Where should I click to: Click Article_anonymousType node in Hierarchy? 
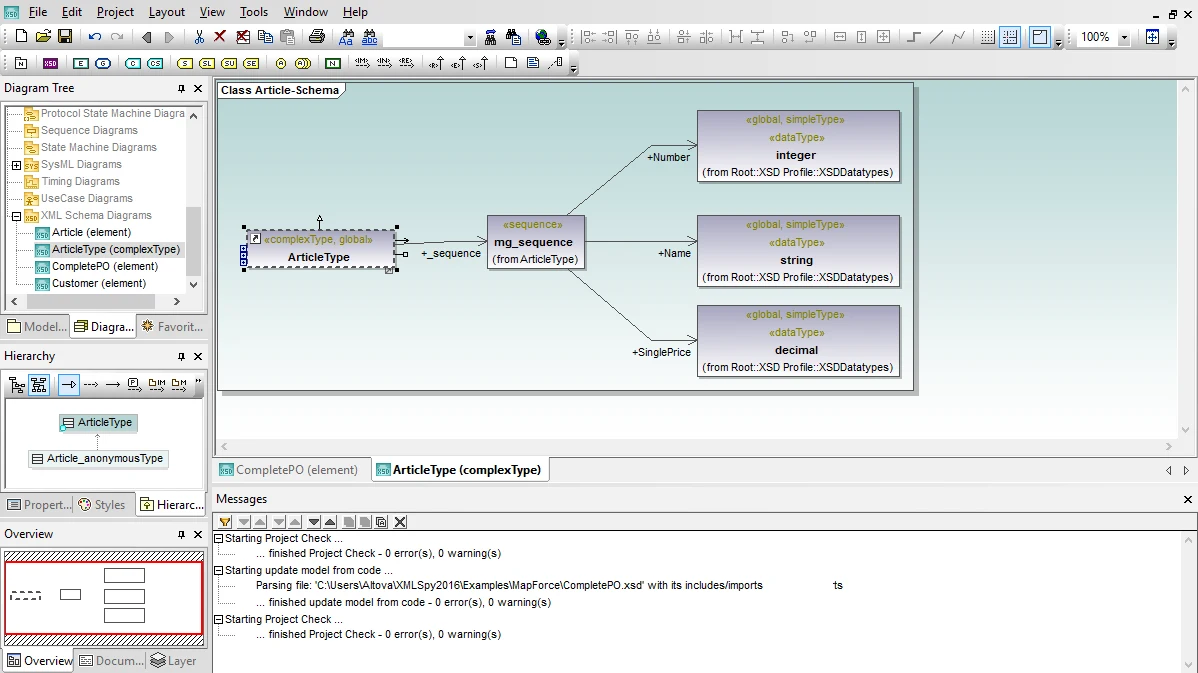[x=97, y=458]
